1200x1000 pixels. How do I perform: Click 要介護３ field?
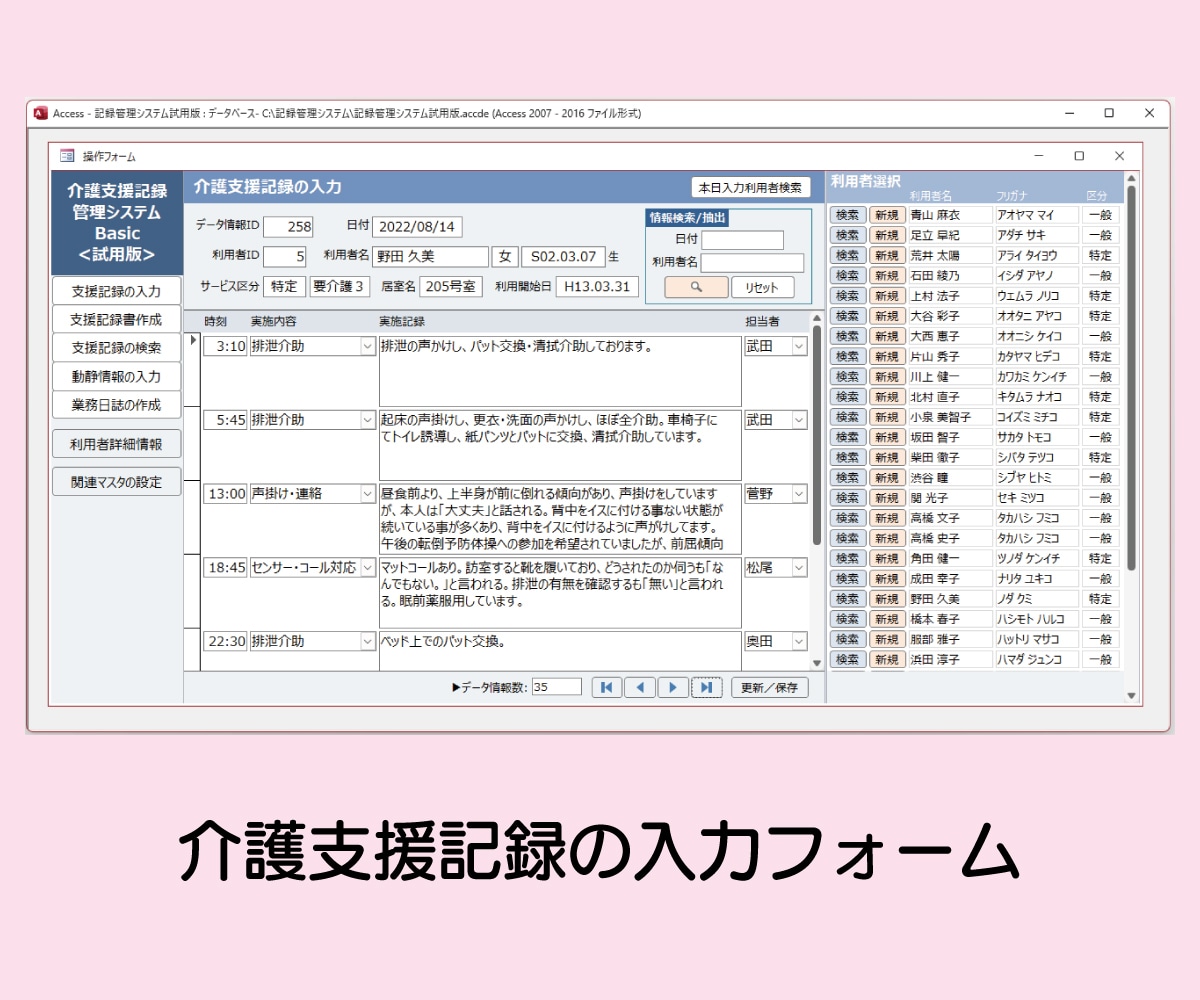click(x=339, y=286)
